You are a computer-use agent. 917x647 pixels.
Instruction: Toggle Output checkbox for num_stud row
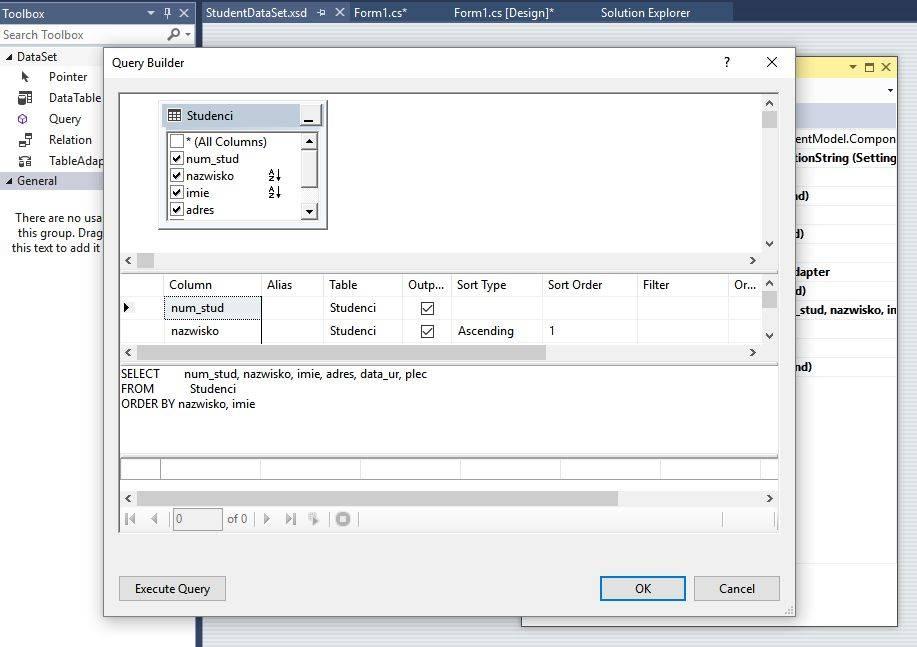pos(428,308)
